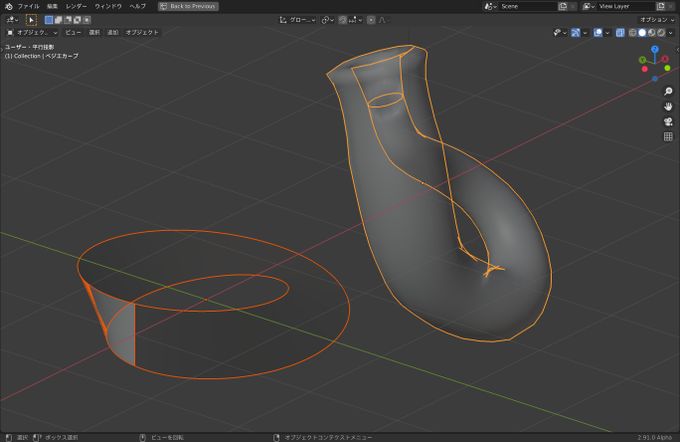The width and height of the screenshot is (680, 442).
Task: Expand the sidebar with the small arrow
Action: pos(678,49)
